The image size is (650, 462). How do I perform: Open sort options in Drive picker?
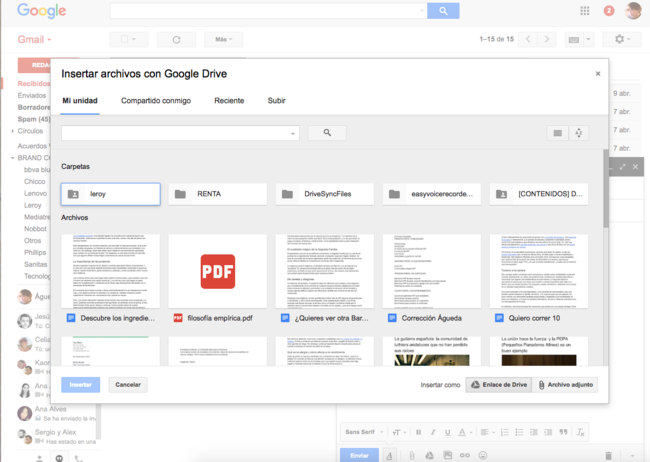(x=579, y=133)
